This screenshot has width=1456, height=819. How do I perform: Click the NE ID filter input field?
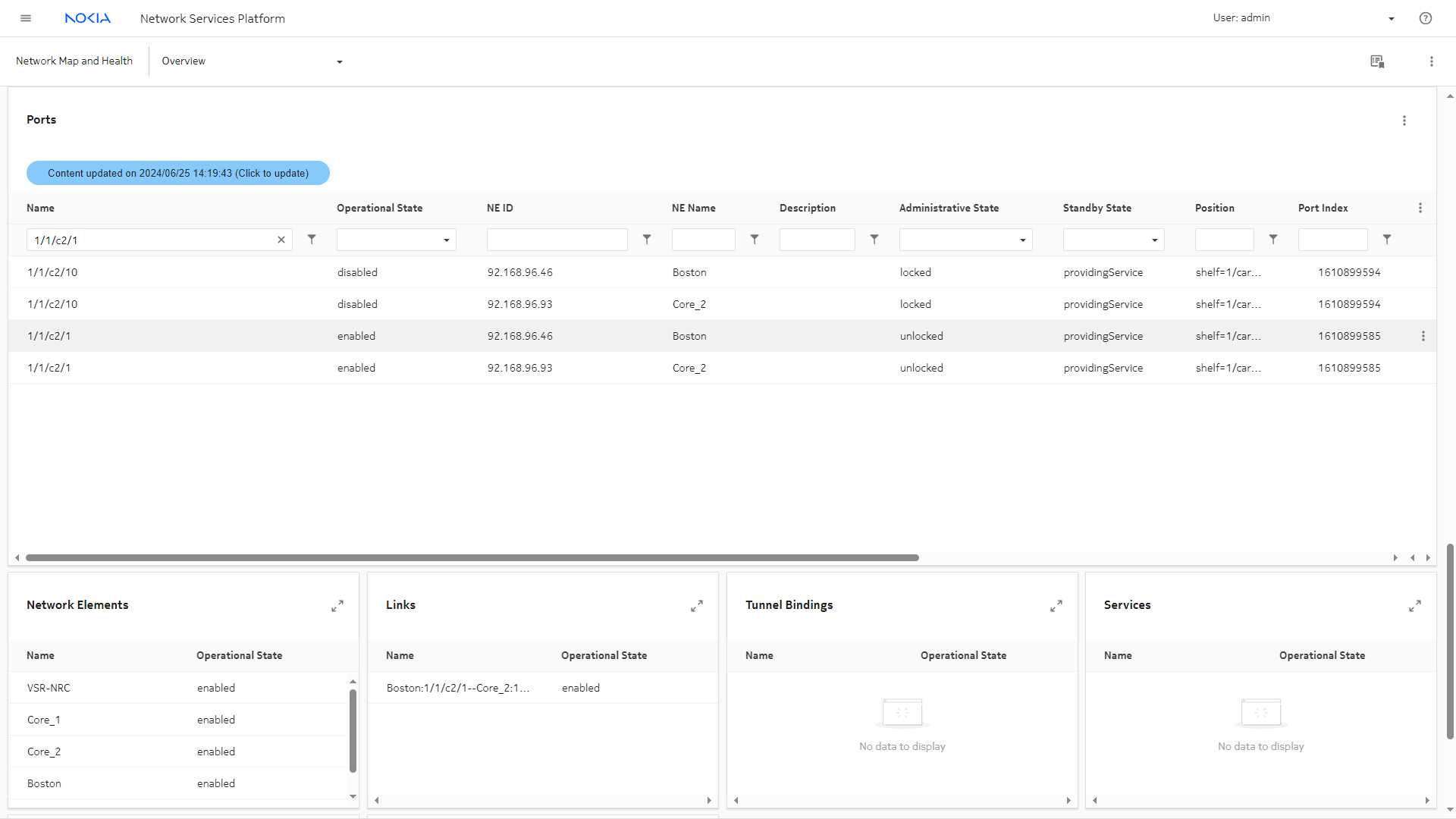point(557,240)
